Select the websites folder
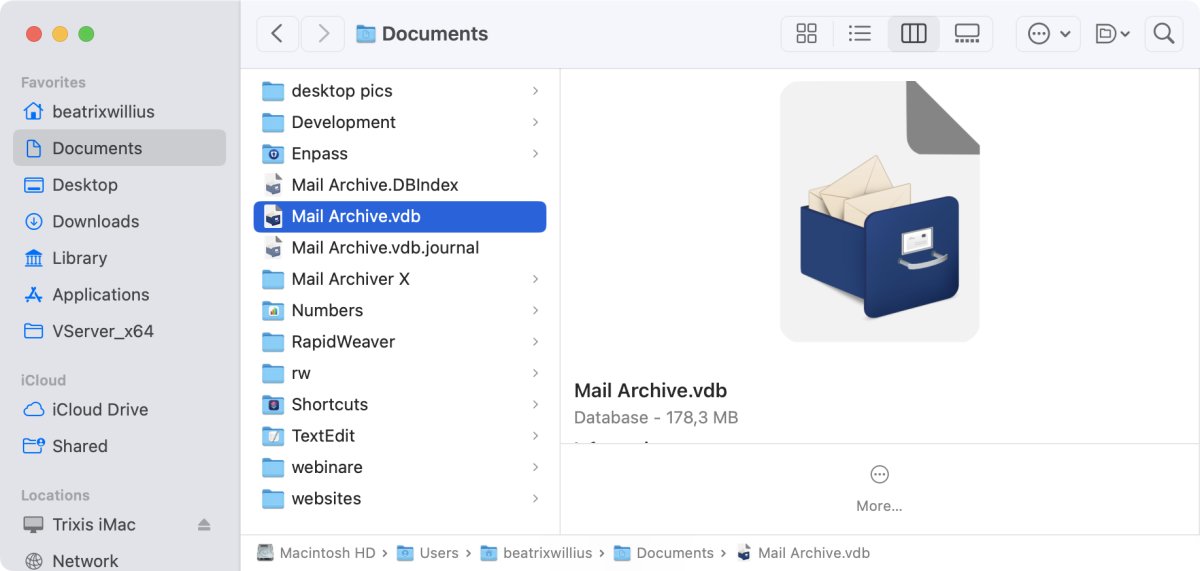Image resolution: width=1200 pixels, height=571 pixels. [400, 498]
